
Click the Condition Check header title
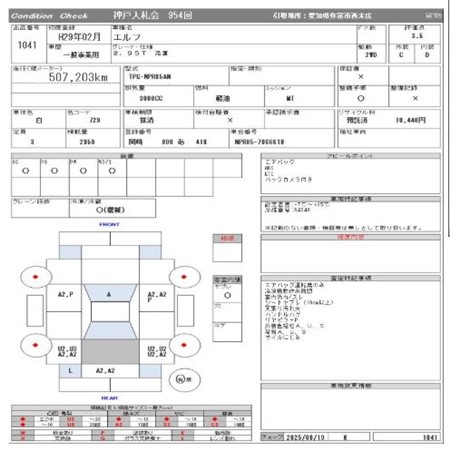[x=49, y=16]
